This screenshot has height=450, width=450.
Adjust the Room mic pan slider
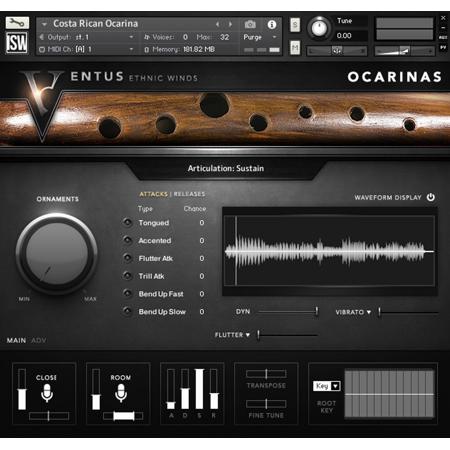tap(123, 416)
